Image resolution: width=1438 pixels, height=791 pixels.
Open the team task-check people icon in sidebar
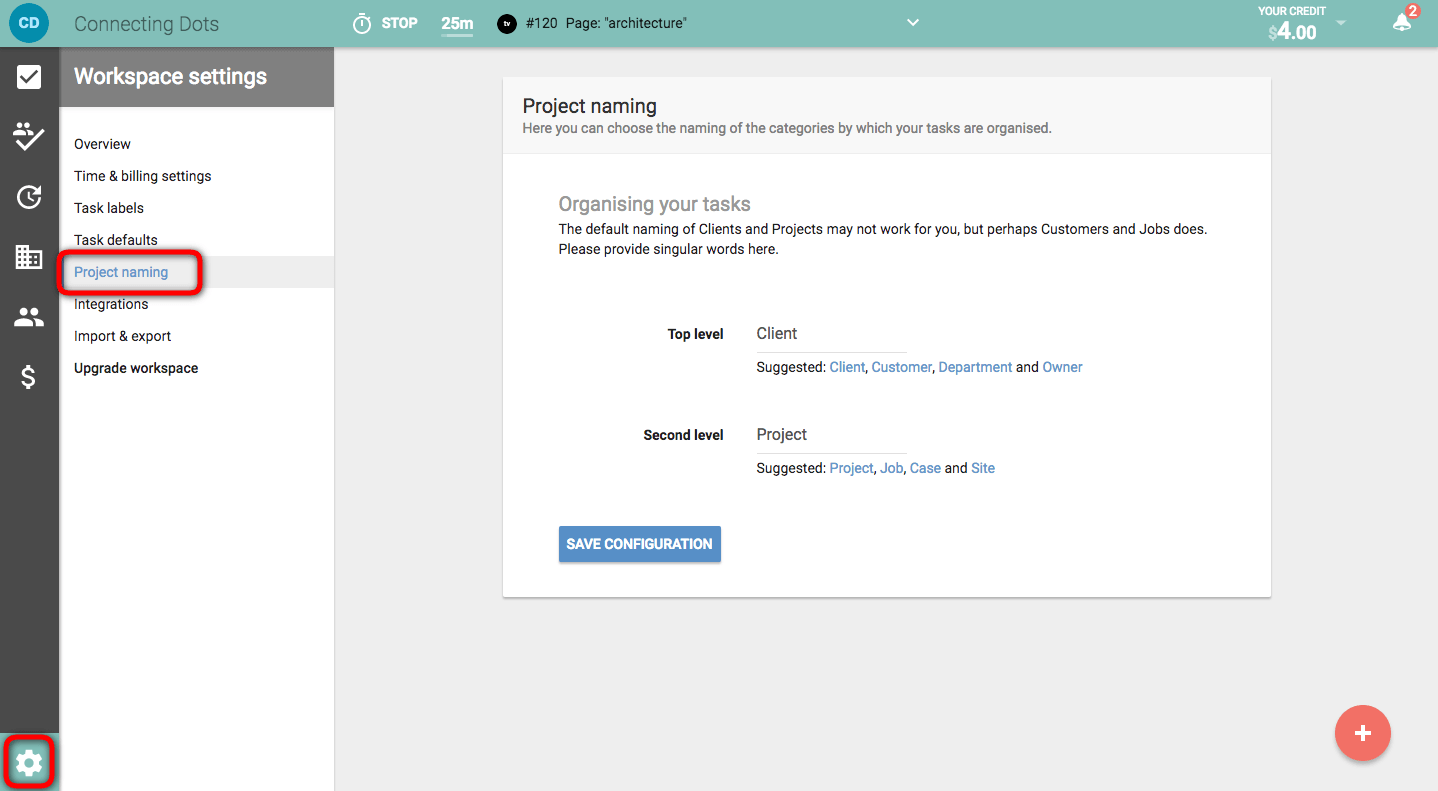29,136
